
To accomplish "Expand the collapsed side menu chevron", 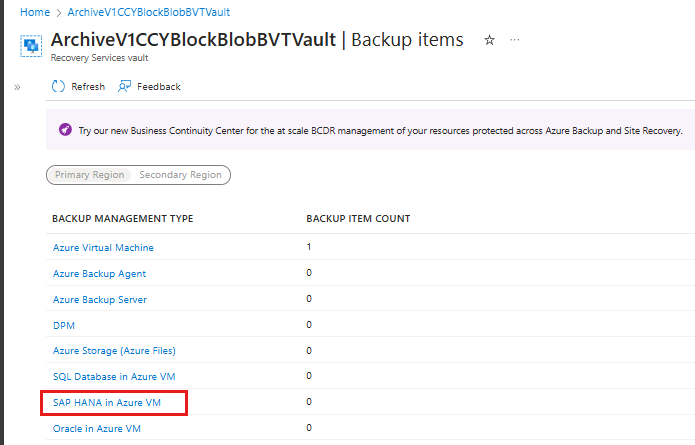I will 17,87.
